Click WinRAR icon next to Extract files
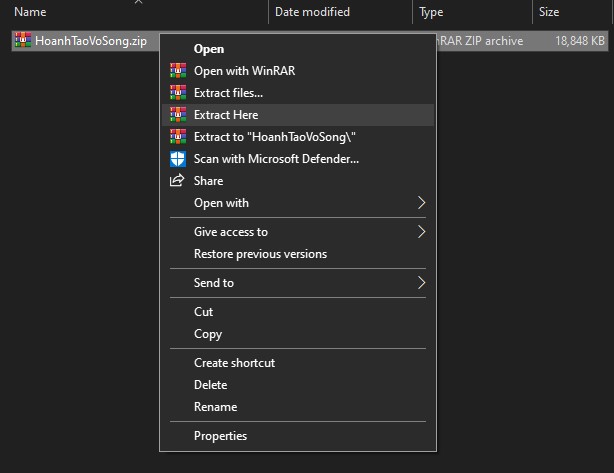 pyautogui.click(x=178, y=93)
